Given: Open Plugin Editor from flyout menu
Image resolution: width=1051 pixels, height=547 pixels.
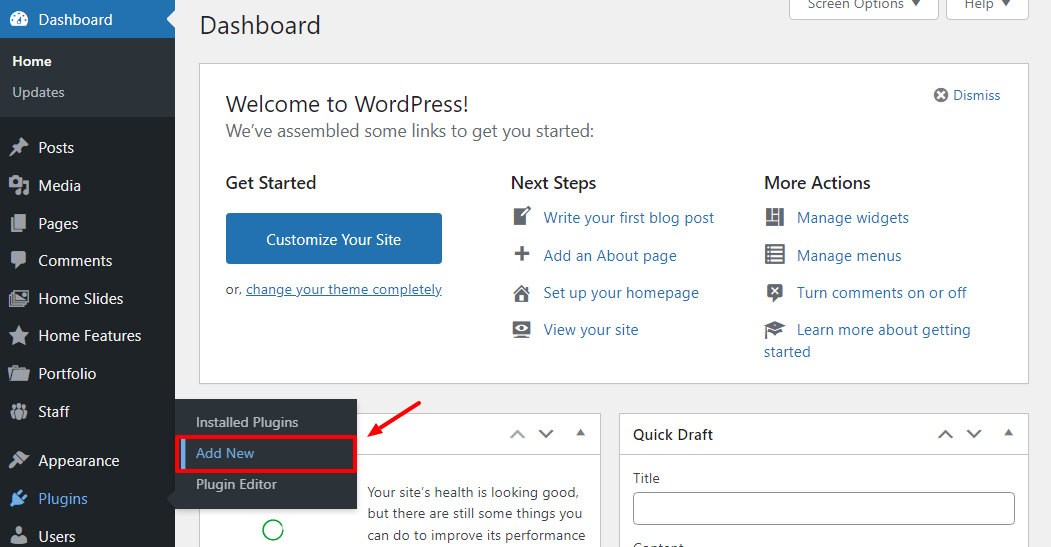Looking at the screenshot, I should click(x=236, y=484).
